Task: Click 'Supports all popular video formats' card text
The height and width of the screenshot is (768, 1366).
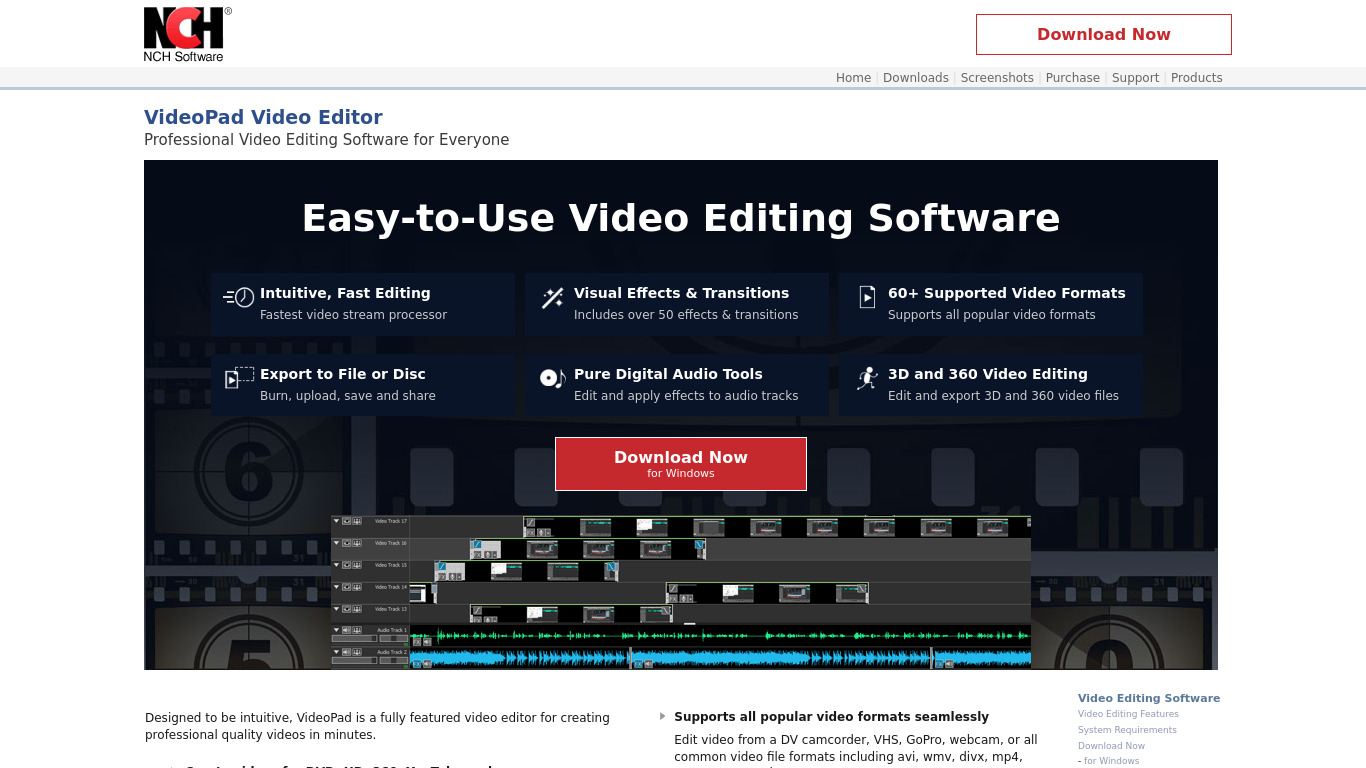Action: (992, 315)
